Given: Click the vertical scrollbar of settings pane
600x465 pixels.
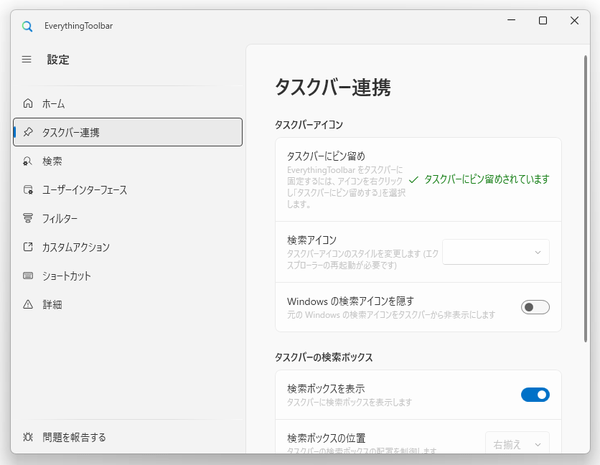Looking at the screenshot, I should (585, 199).
